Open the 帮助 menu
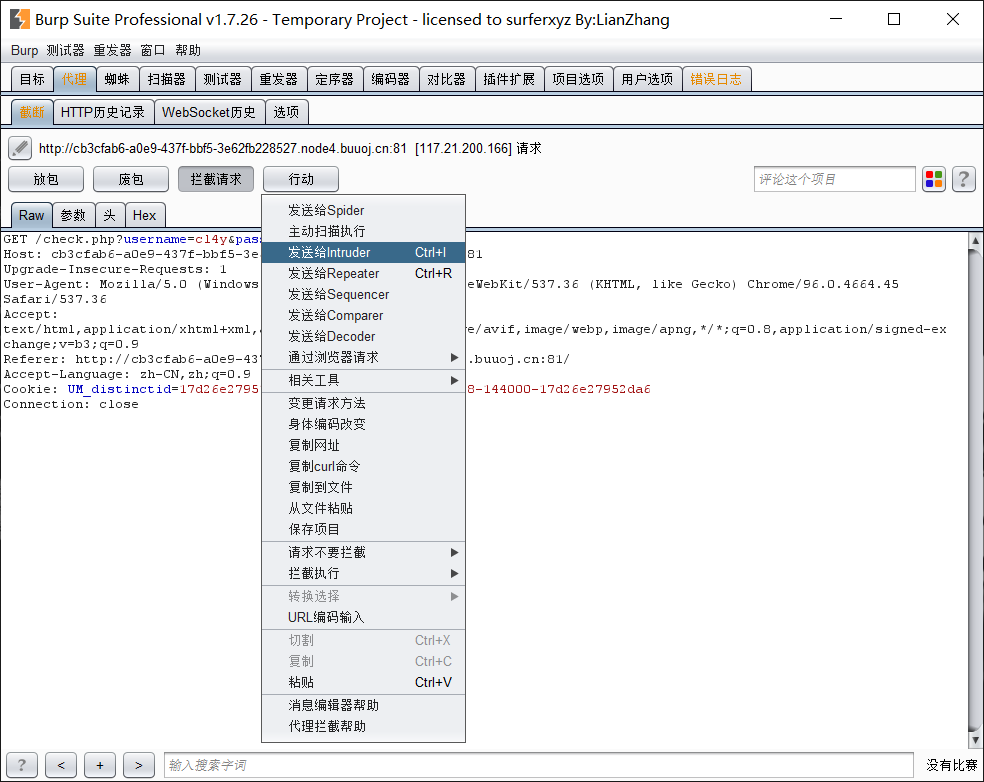 [x=188, y=50]
